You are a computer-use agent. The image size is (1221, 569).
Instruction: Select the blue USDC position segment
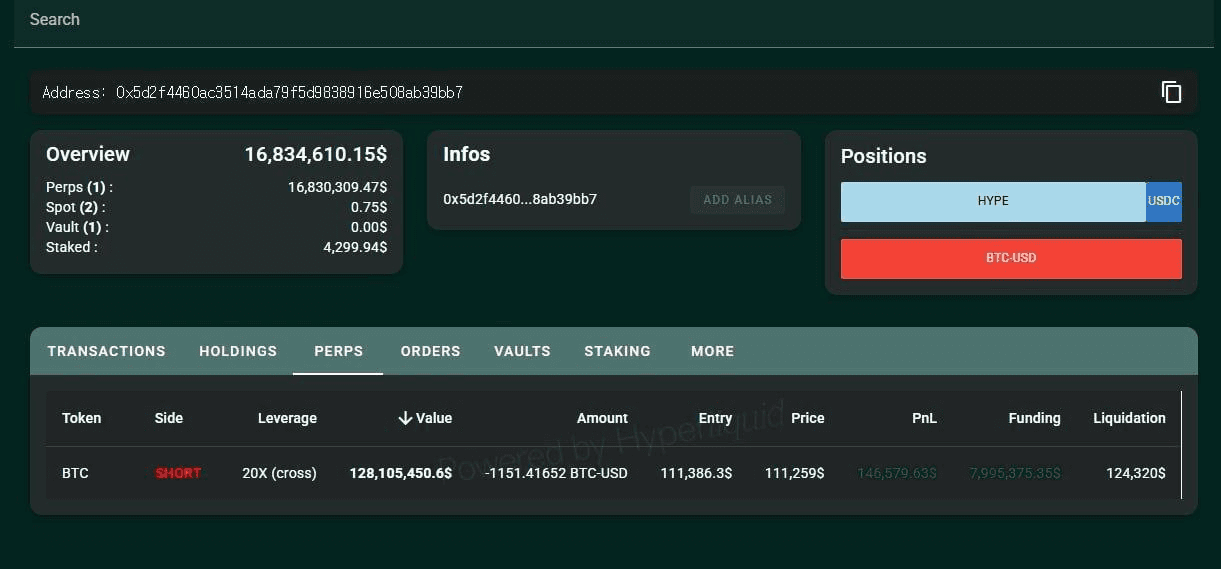click(x=1164, y=201)
